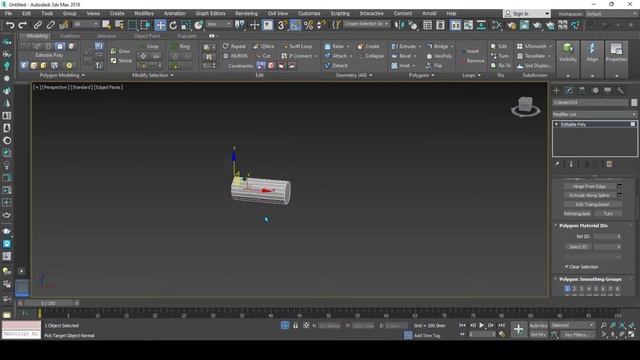Image resolution: width=640 pixels, height=360 pixels.
Task: Activate the Select and Rotate tool
Action: pos(173,25)
